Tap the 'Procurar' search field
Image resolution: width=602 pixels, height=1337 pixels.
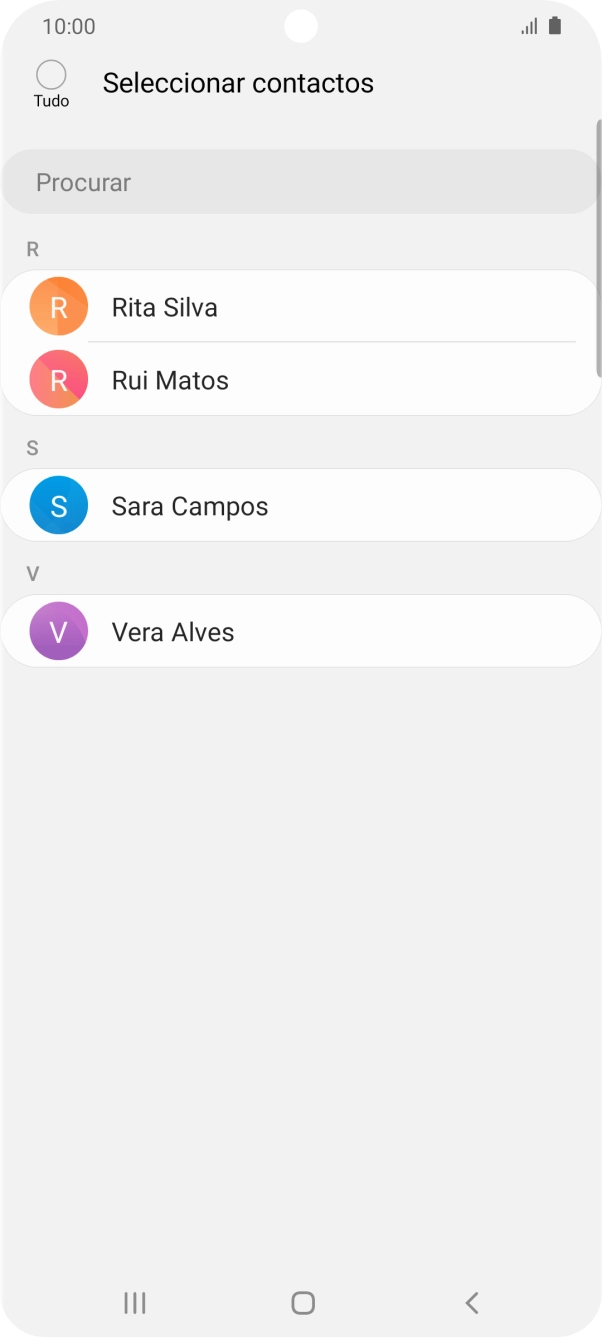[300, 181]
